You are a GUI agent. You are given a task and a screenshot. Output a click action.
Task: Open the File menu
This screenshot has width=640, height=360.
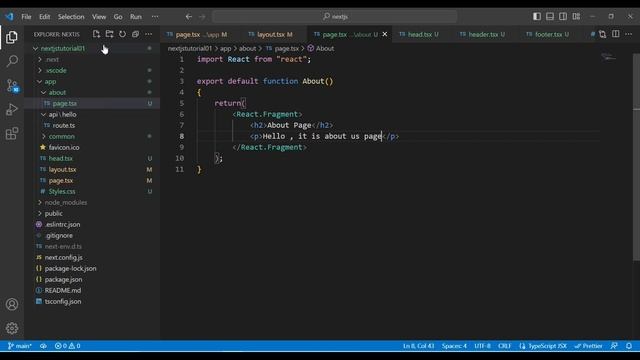[27, 17]
